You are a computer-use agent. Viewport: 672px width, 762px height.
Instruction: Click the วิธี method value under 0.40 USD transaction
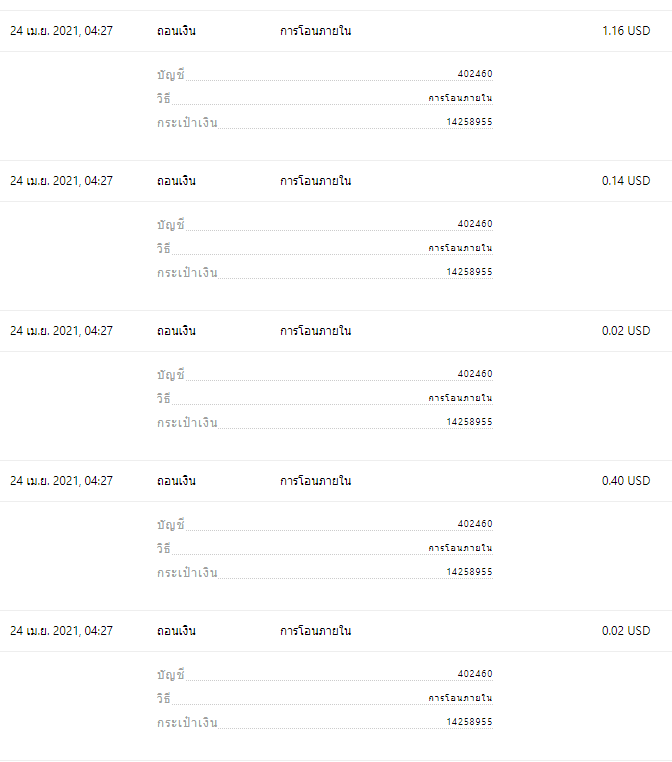pos(460,548)
